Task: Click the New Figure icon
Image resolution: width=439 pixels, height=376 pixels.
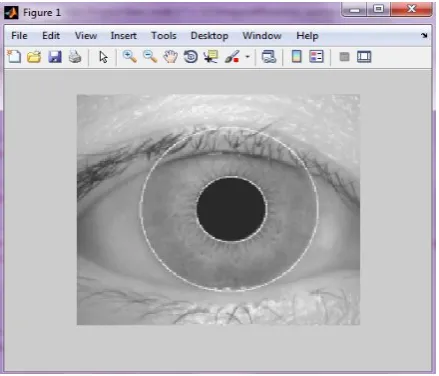Action: point(14,57)
